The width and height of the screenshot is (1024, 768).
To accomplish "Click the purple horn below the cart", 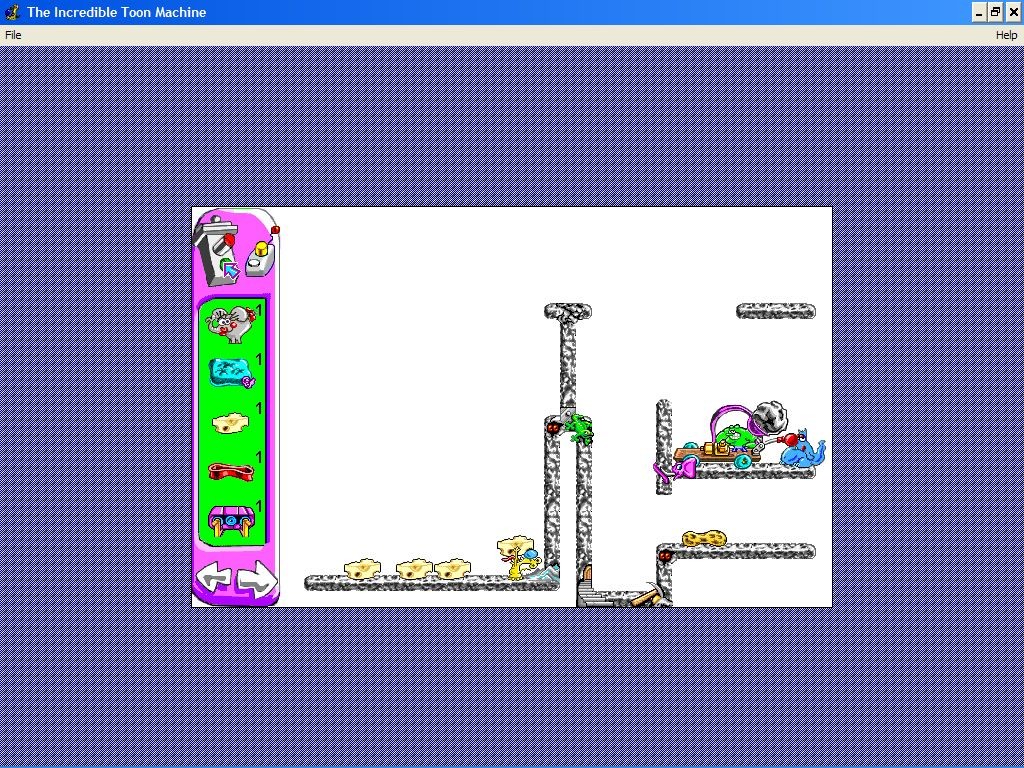I will (x=675, y=468).
